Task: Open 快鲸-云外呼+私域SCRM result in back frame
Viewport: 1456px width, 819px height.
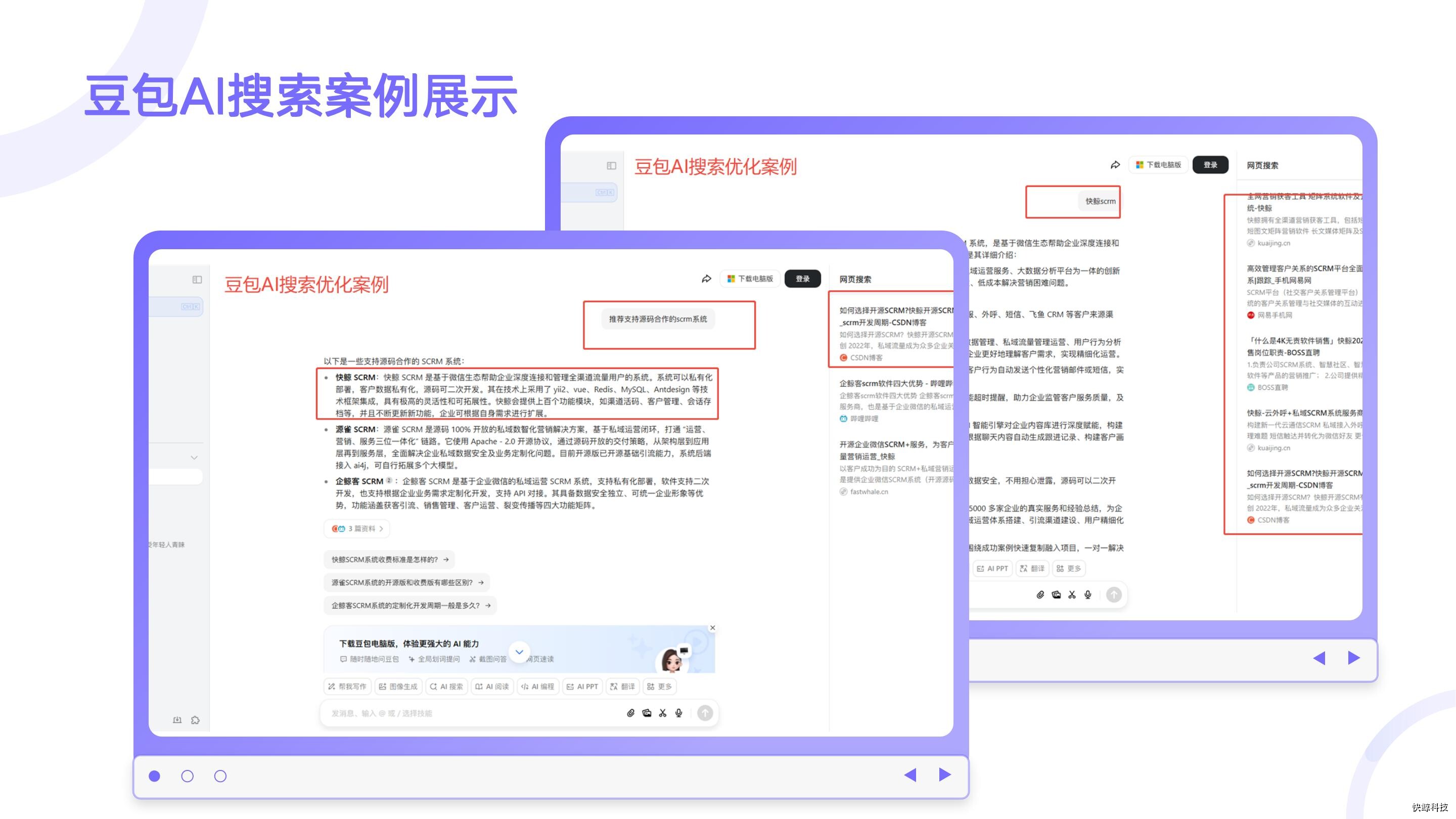Action: pyautogui.click(x=1304, y=430)
